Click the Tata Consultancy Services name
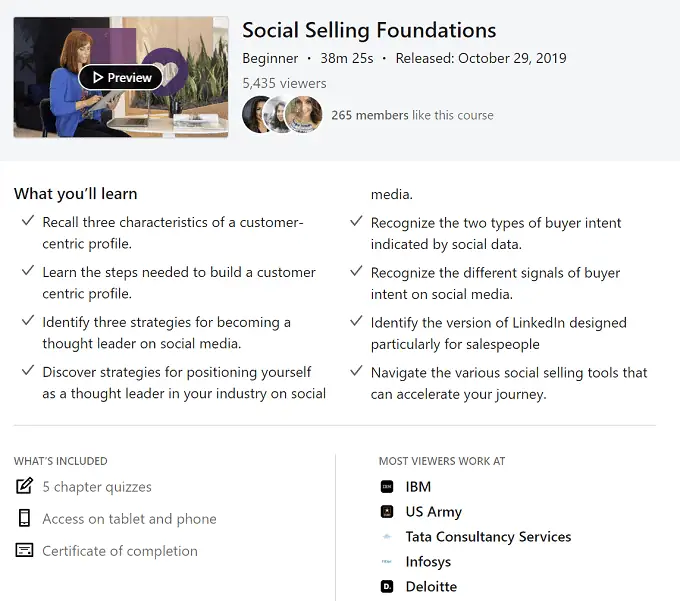Viewport: 680px width, 601px height. click(x=488, y=537)
